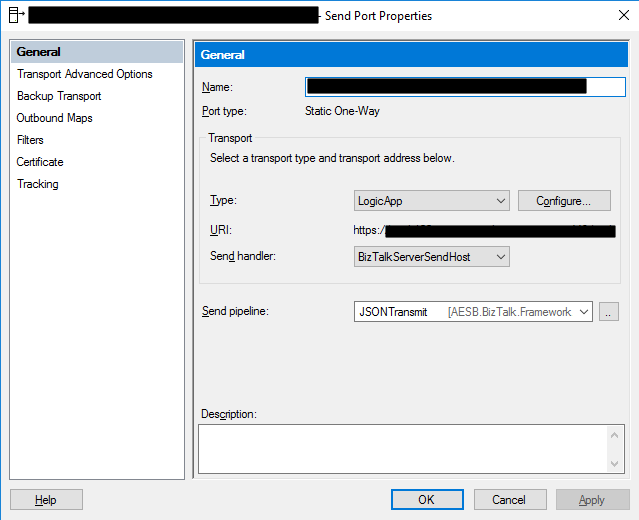Click the send port icon in title bar
The image size is (639, 520).
click(x=15, y=16)
